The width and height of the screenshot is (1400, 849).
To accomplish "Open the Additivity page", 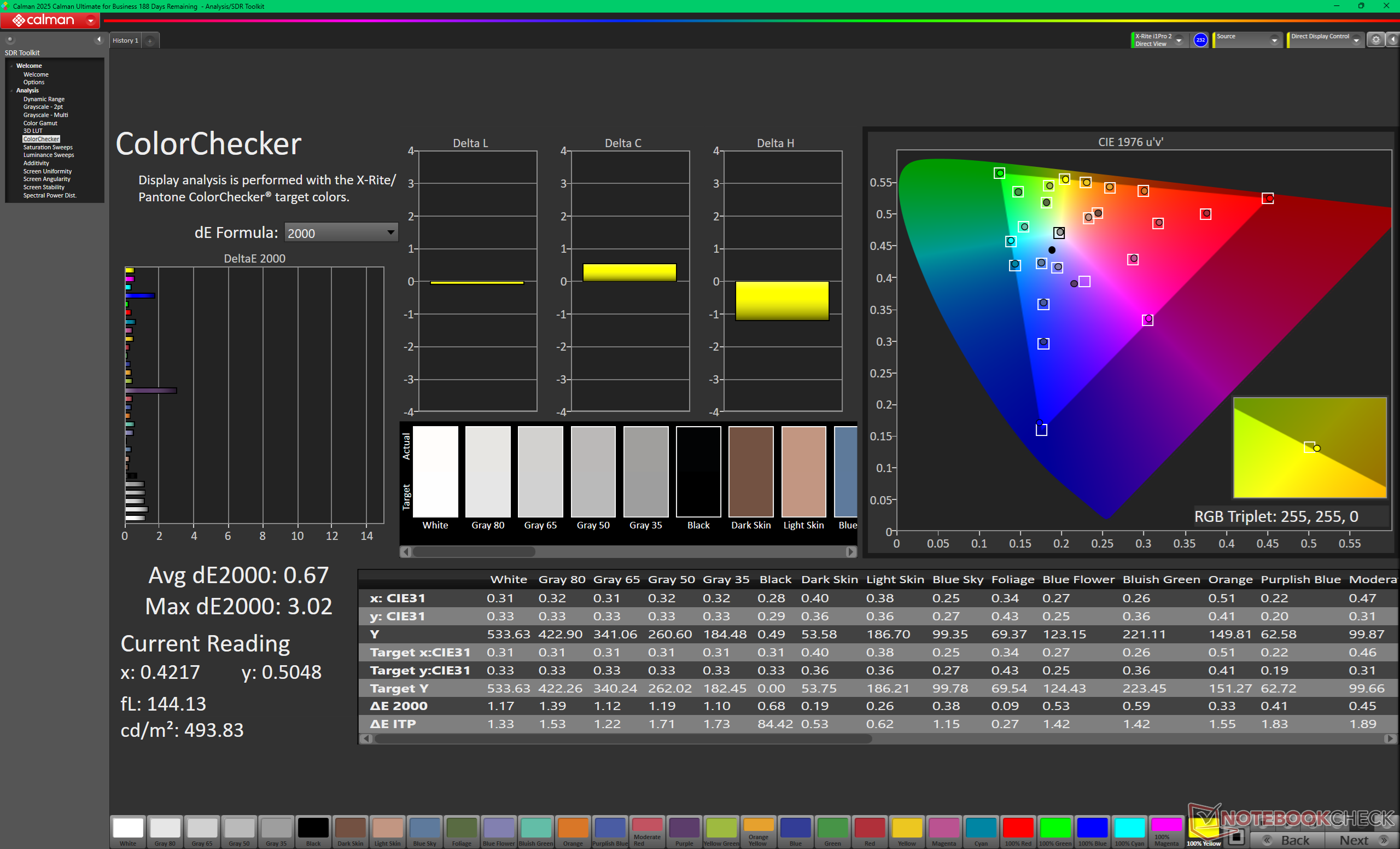I will coord(36,163).
